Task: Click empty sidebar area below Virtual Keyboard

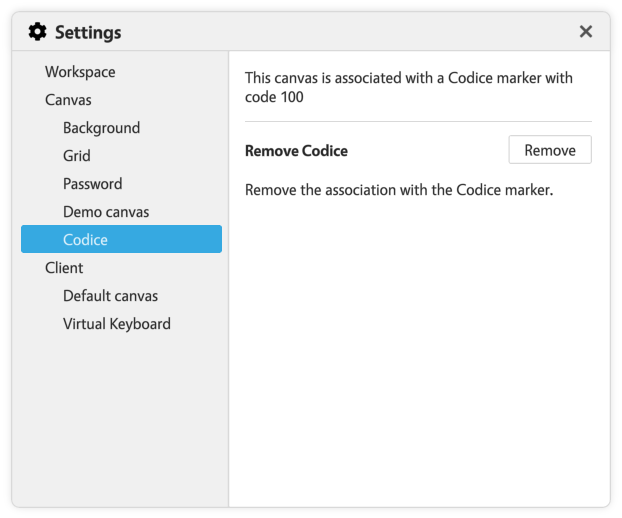Action: pyautogui.click(x=120, y=420)
